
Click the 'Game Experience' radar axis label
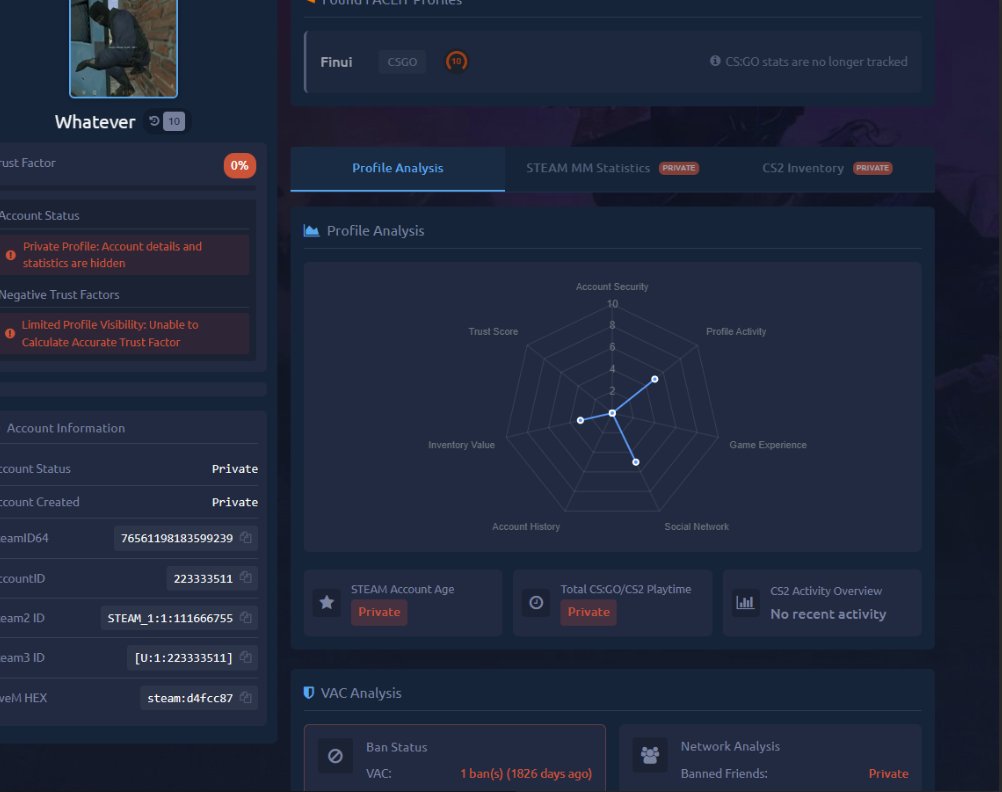pyautogui.click(x=768, y=445)
